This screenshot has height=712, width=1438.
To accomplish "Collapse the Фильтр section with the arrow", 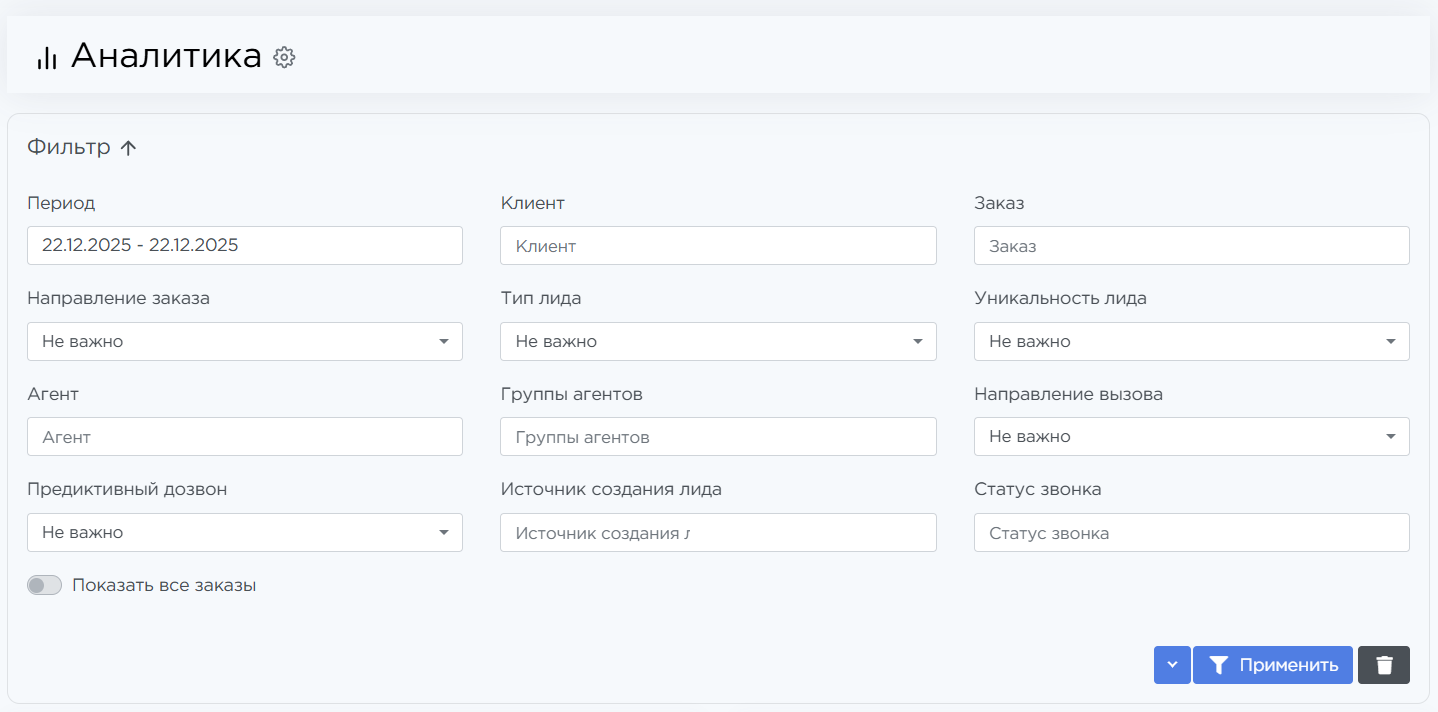I will [x=128, y=148].
